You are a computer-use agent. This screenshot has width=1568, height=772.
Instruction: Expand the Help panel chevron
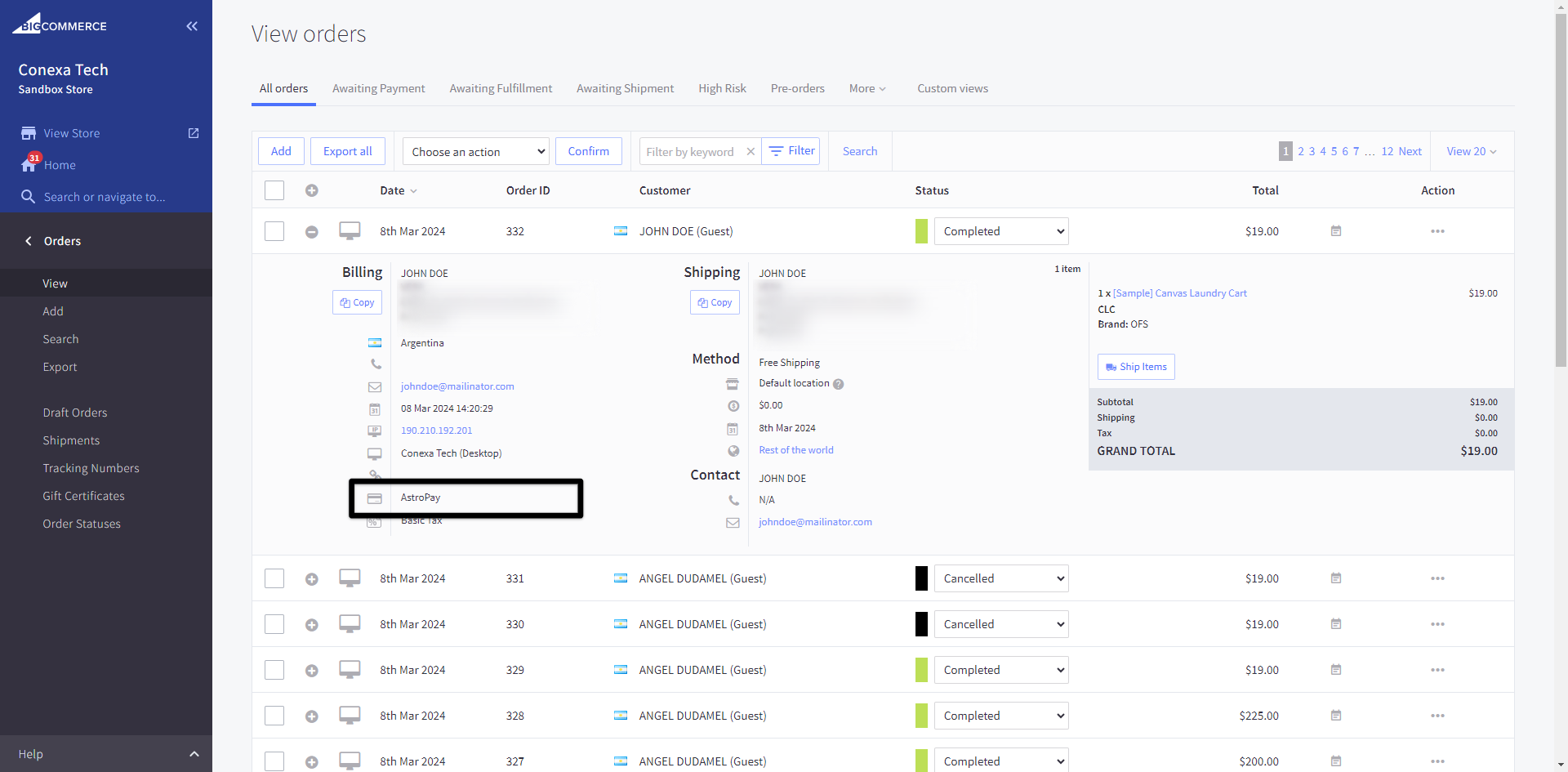point(194,754)
